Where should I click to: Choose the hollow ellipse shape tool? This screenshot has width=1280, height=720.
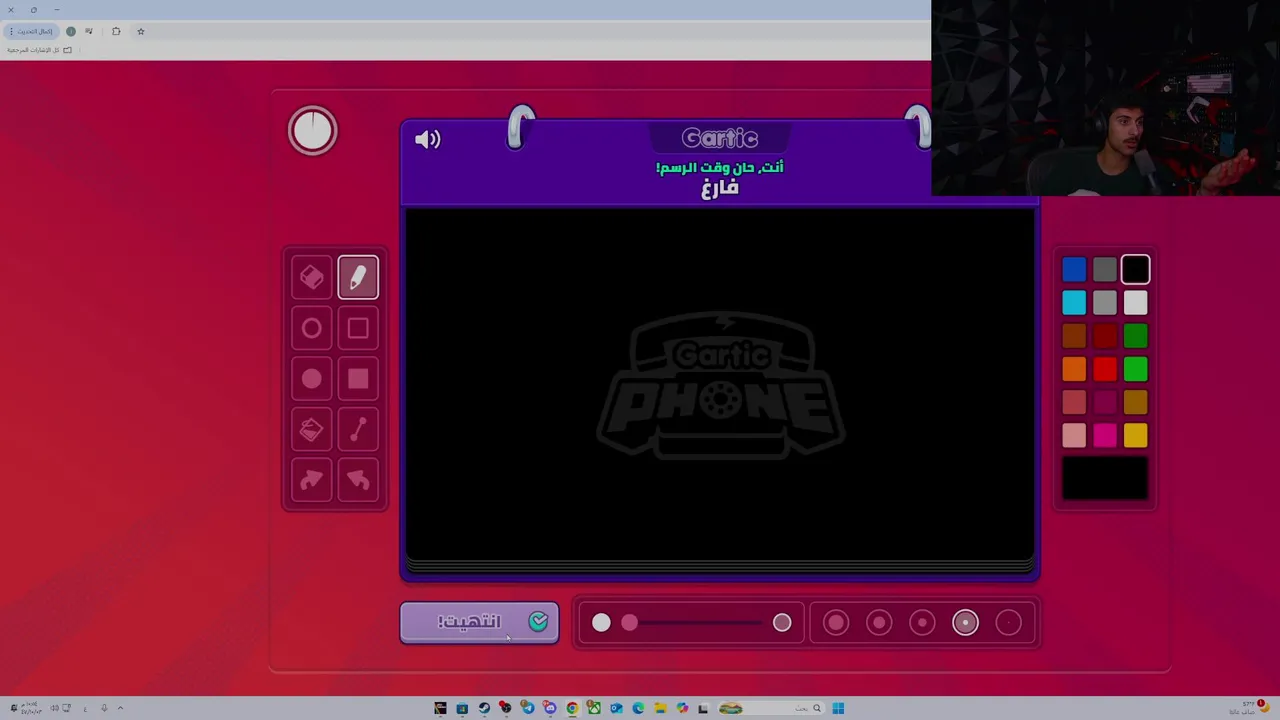[x=312, y=329]
